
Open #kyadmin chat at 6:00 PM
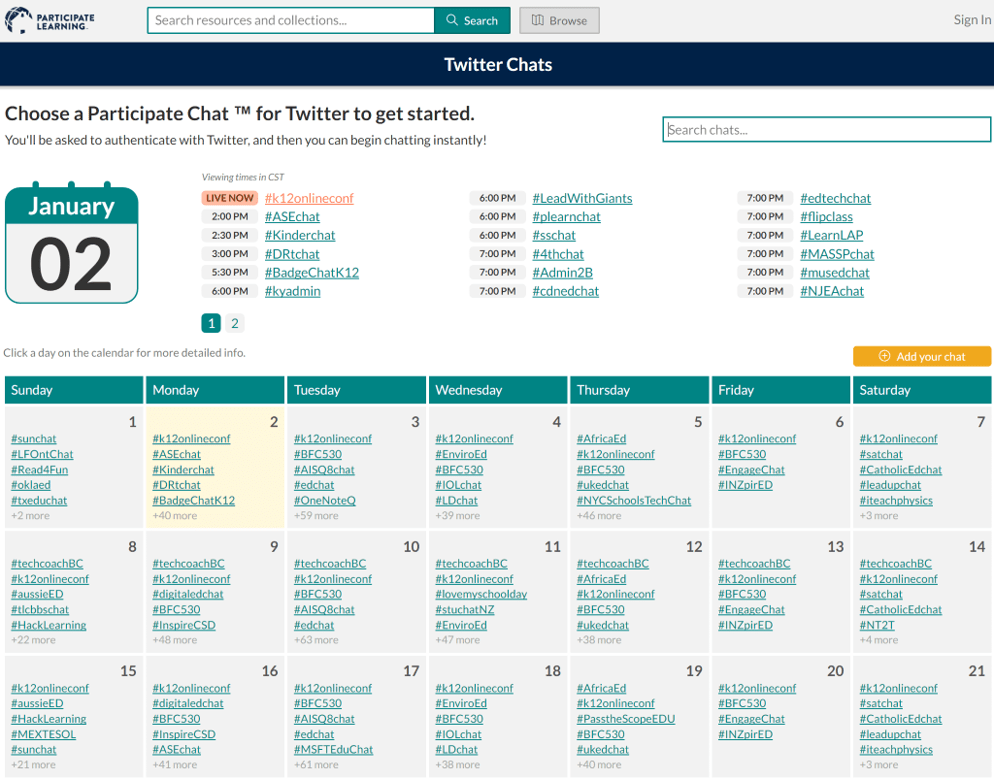[293, 291]
